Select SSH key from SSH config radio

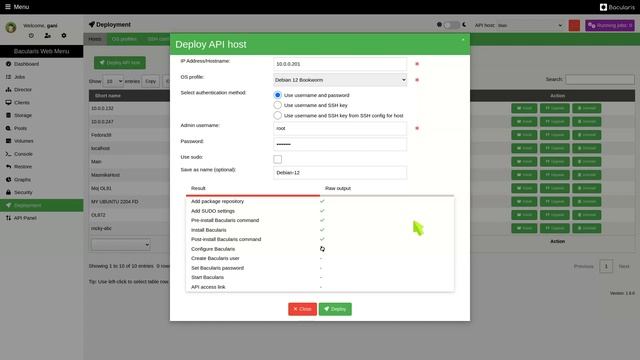tap(278, 116)
